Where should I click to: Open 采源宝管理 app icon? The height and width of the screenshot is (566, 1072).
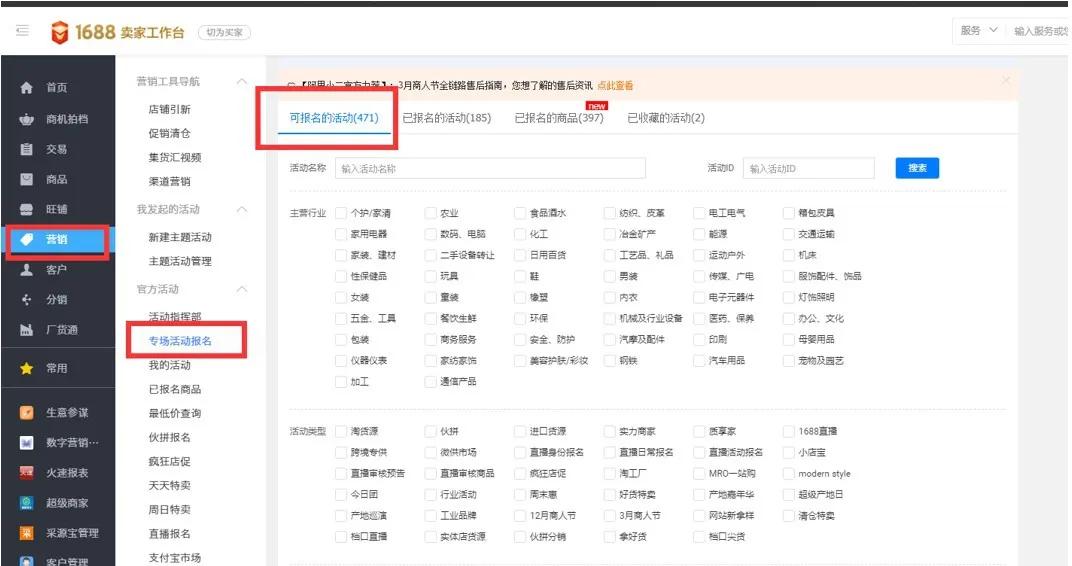[x=27, y=533]
